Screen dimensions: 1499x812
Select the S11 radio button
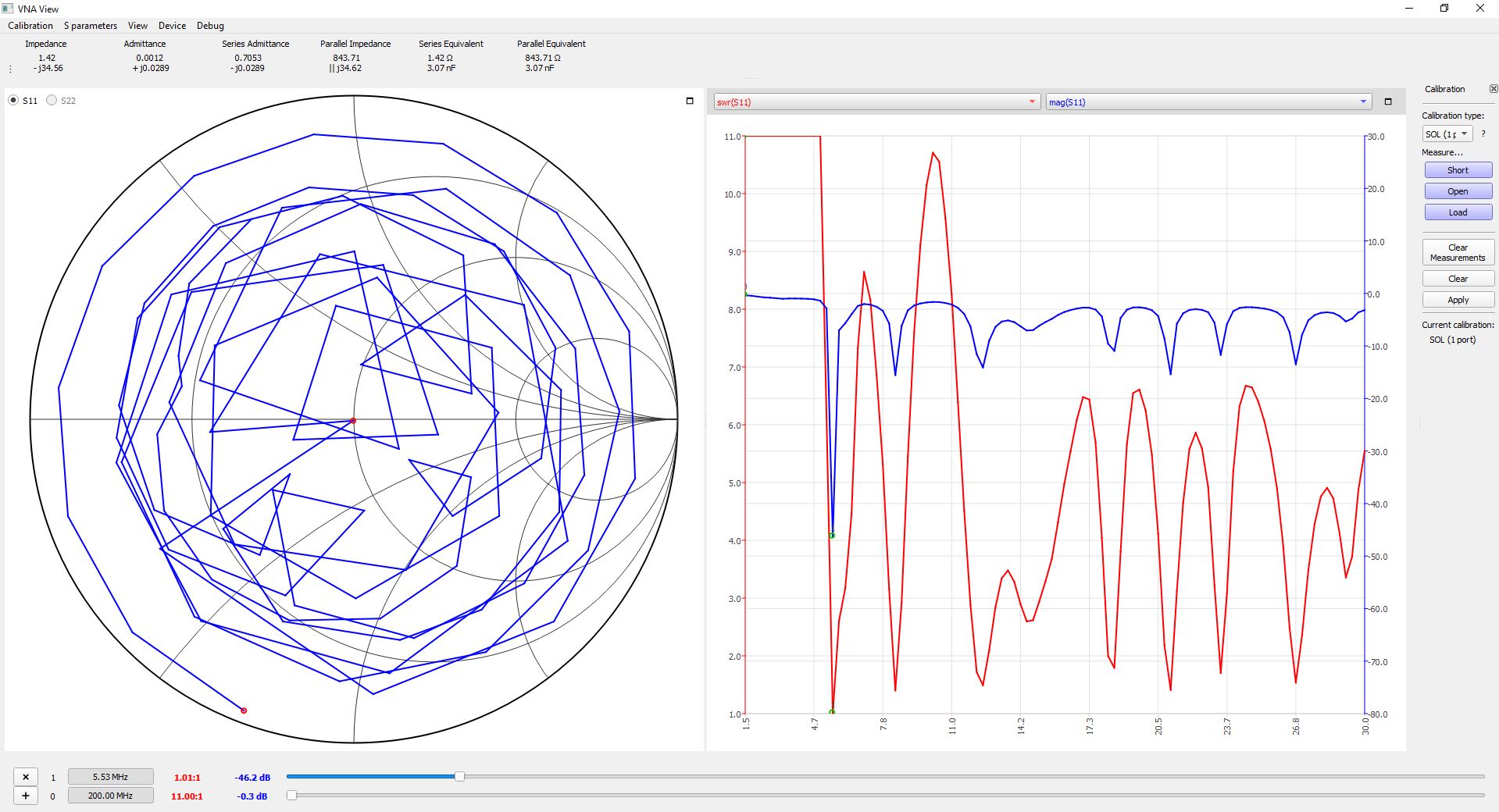(14, 100)
